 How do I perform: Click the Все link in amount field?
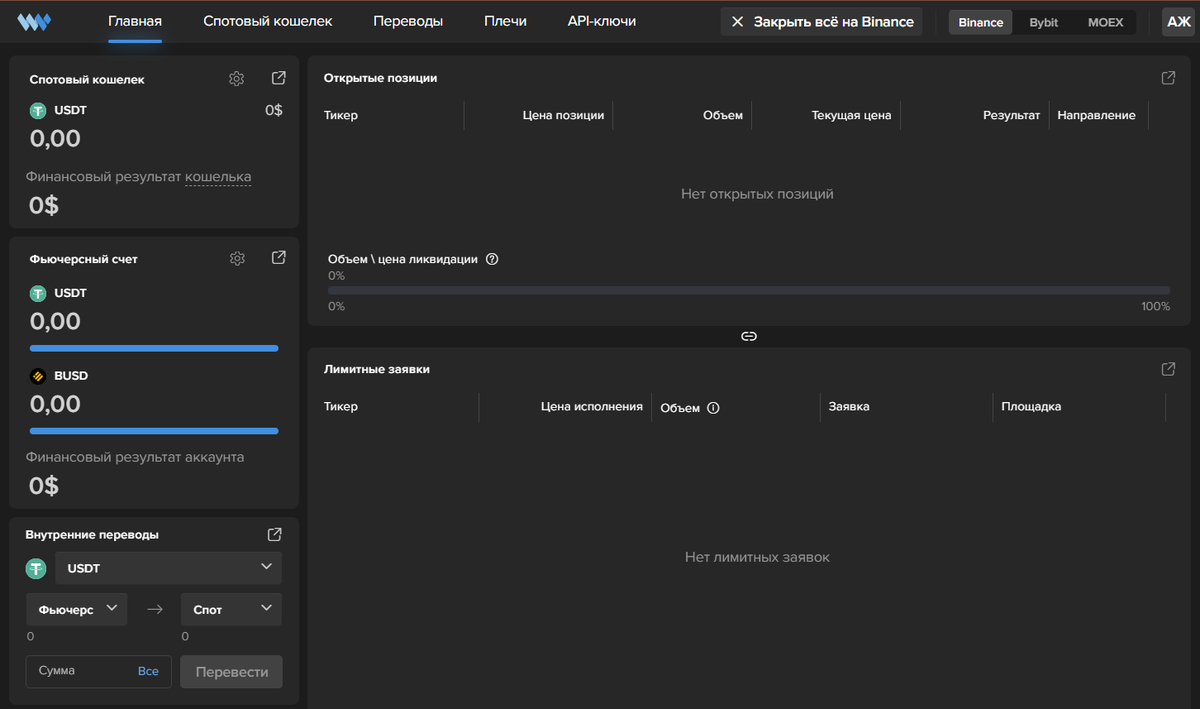(x=148, y=671)
